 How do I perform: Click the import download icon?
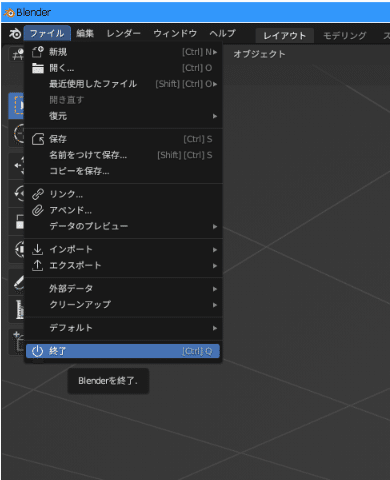click(x=38, y=249)
